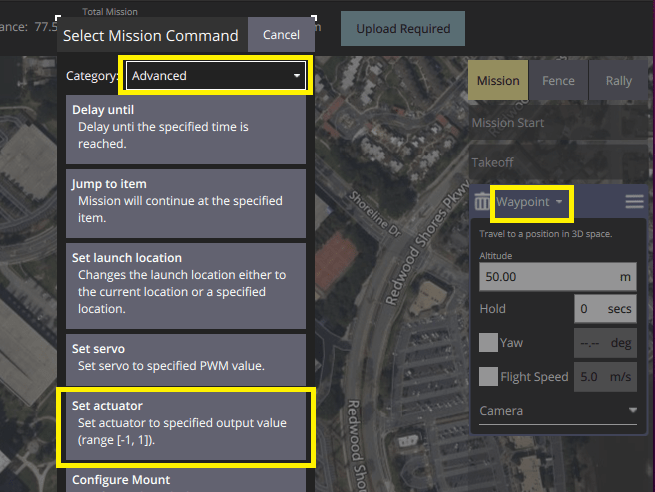Cancel the mission command selection
Viewport: 655px width, 492px height.
point(281,35)
